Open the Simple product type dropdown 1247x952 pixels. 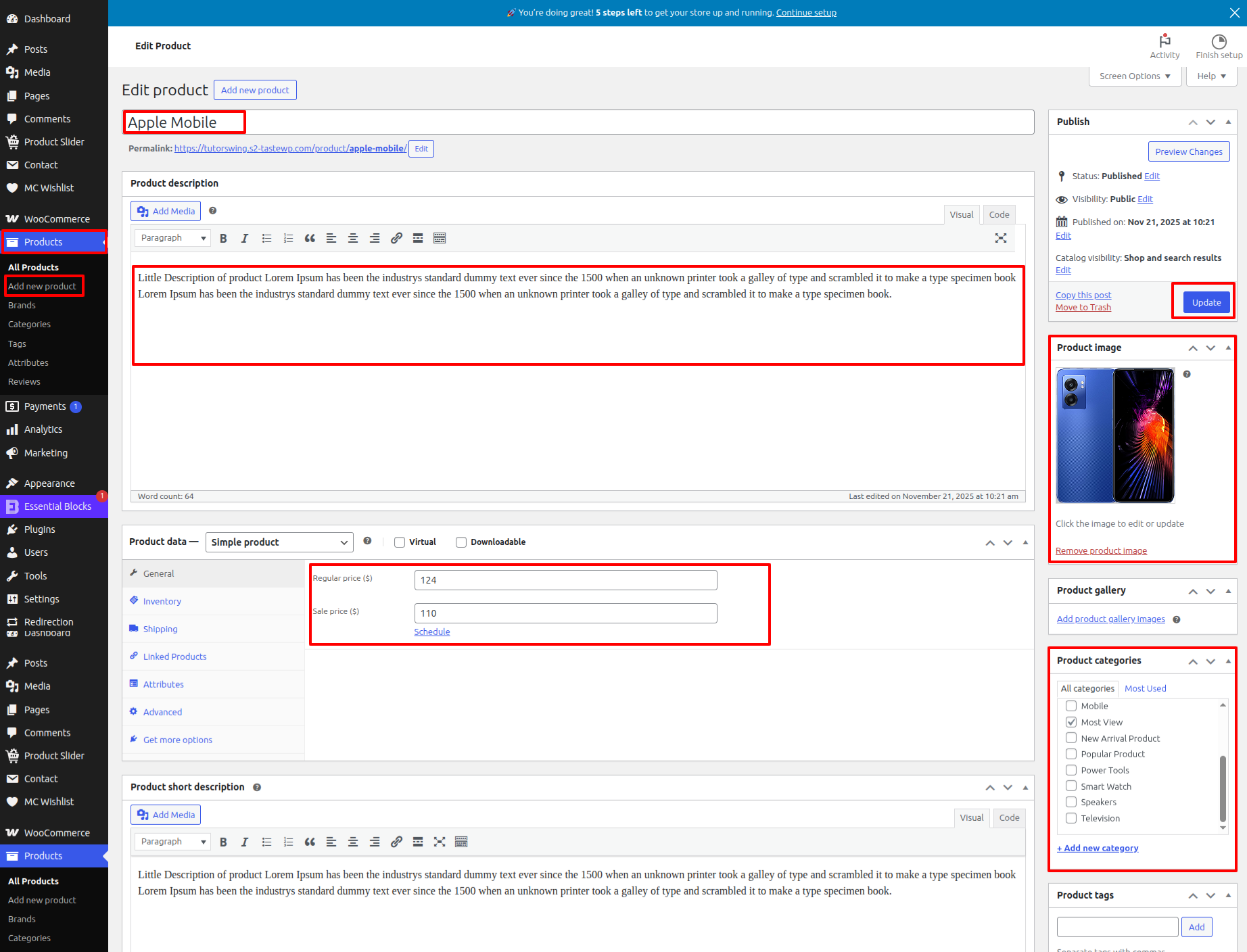point(279,542)
